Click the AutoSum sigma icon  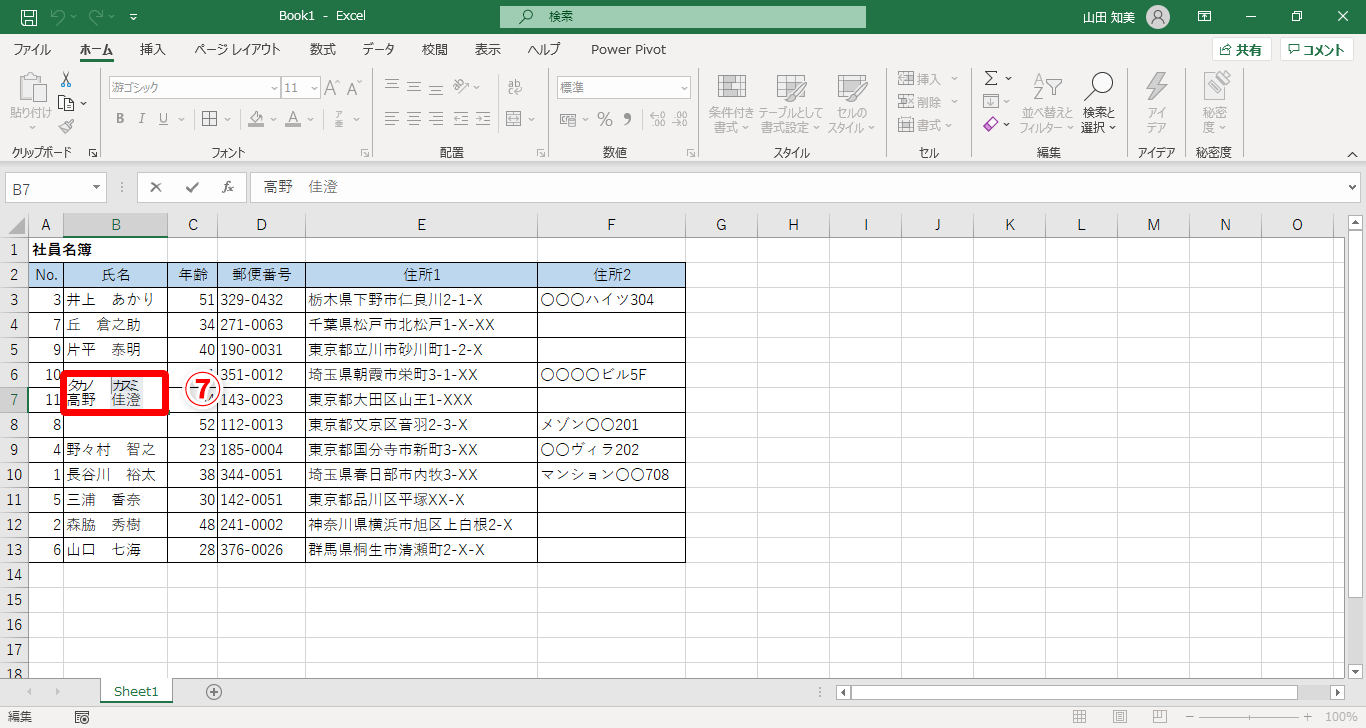(990, 78)
